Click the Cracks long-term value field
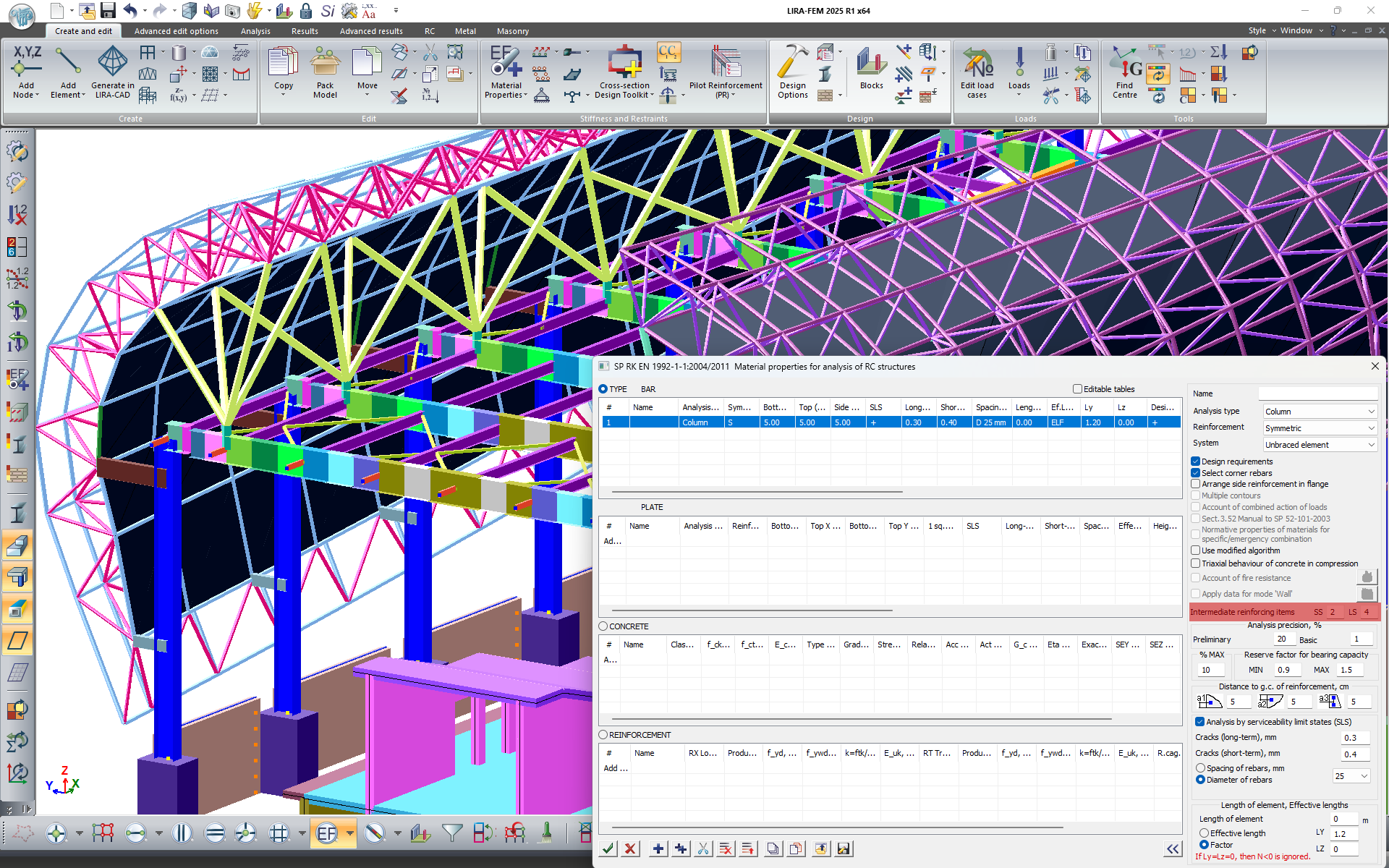Image resolution: width=1389 pixels, height=868 pixels. click(1354, 738)
